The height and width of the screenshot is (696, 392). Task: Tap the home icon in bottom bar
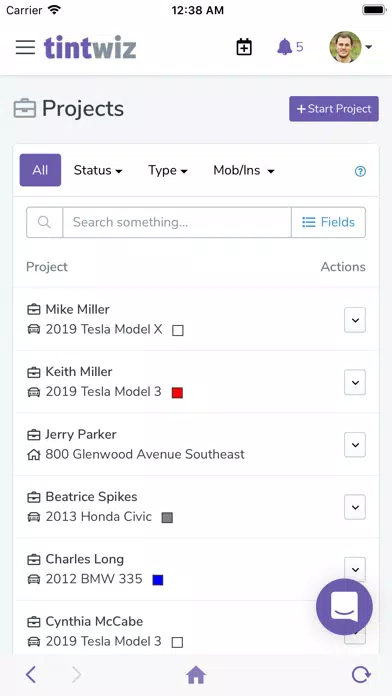pyautogui.click(x=196, y=675)
